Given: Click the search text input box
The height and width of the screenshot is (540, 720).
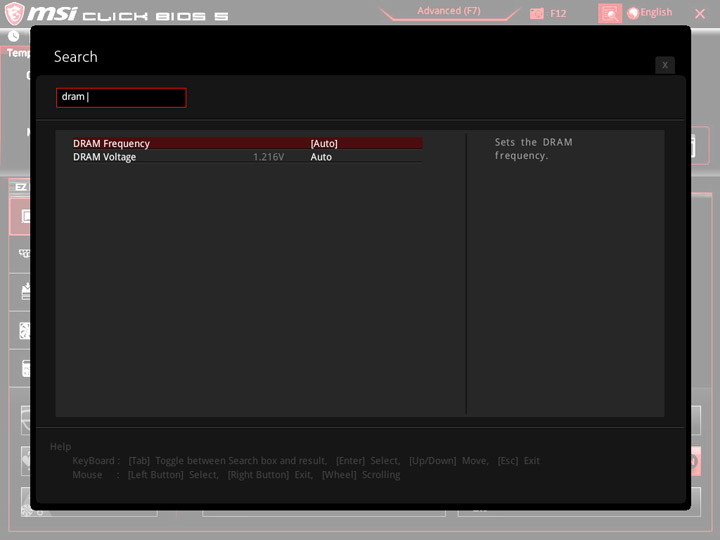Looking at the screenshot, I should coord(121,97).
